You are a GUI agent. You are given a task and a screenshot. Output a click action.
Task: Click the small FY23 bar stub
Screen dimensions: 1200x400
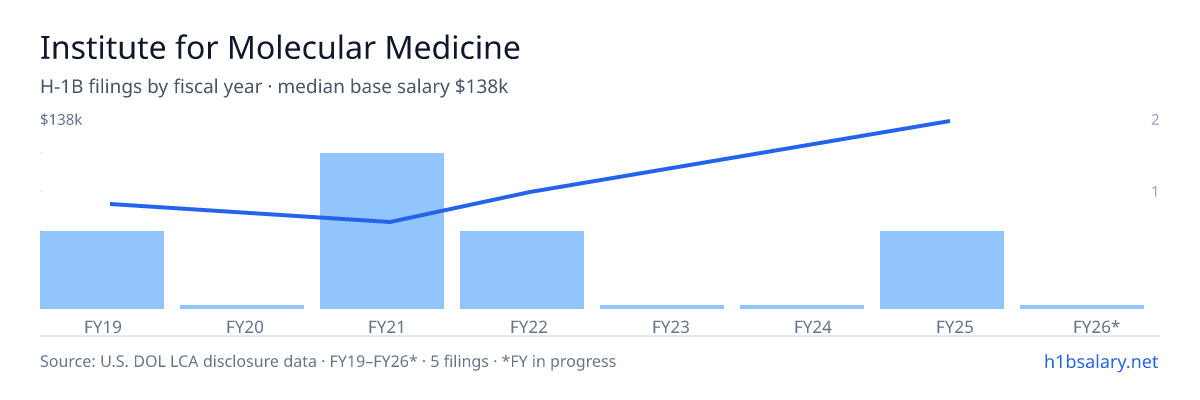coord(662,307)
